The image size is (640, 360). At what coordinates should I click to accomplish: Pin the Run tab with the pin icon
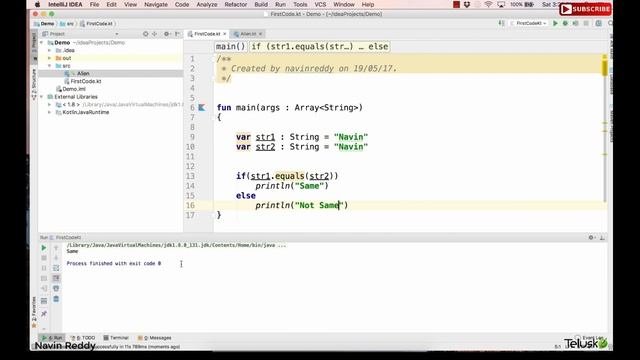[x=44, y=313]
